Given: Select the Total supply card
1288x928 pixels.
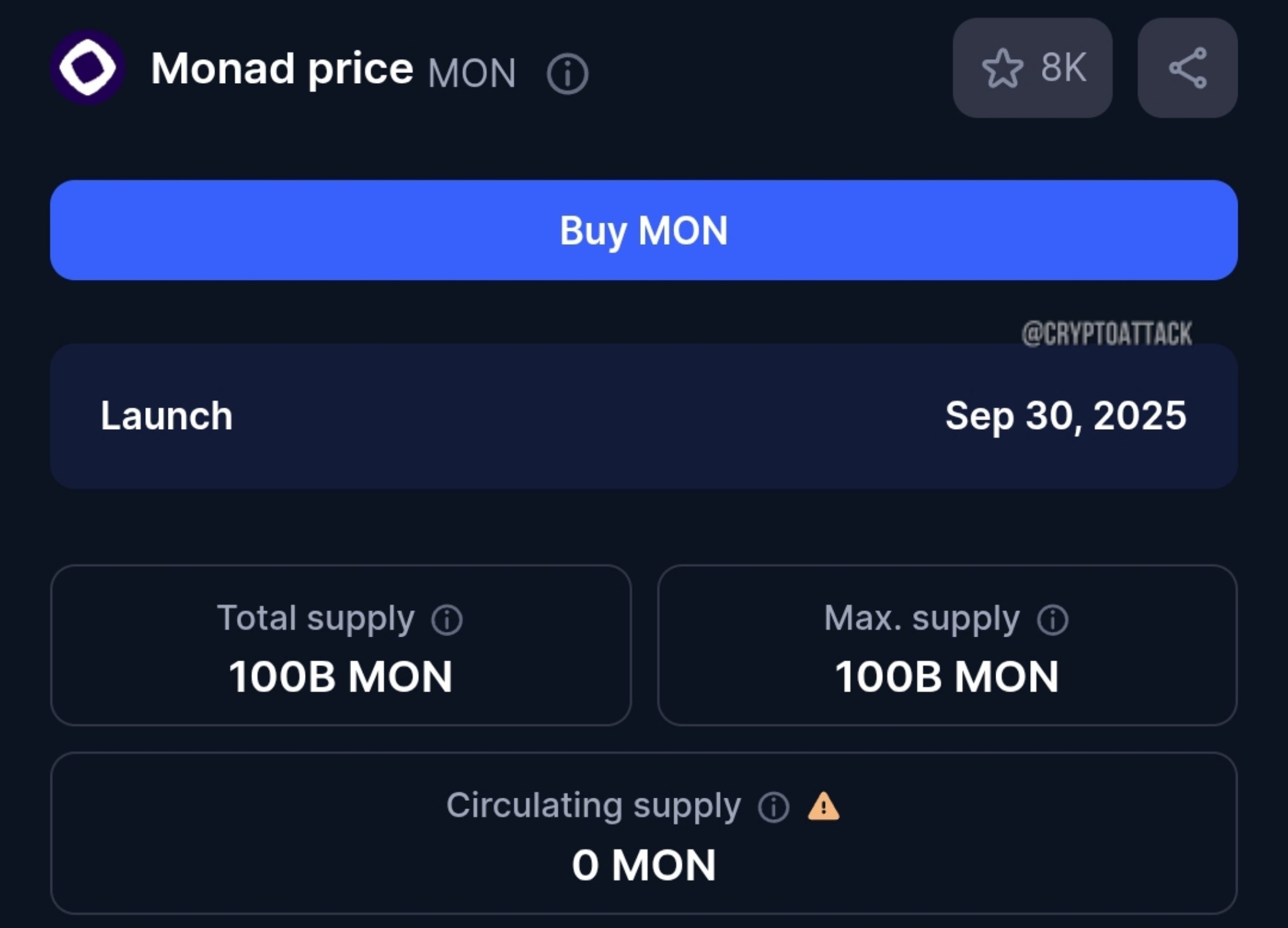Looking at the screenshot, I should [341, 645].
